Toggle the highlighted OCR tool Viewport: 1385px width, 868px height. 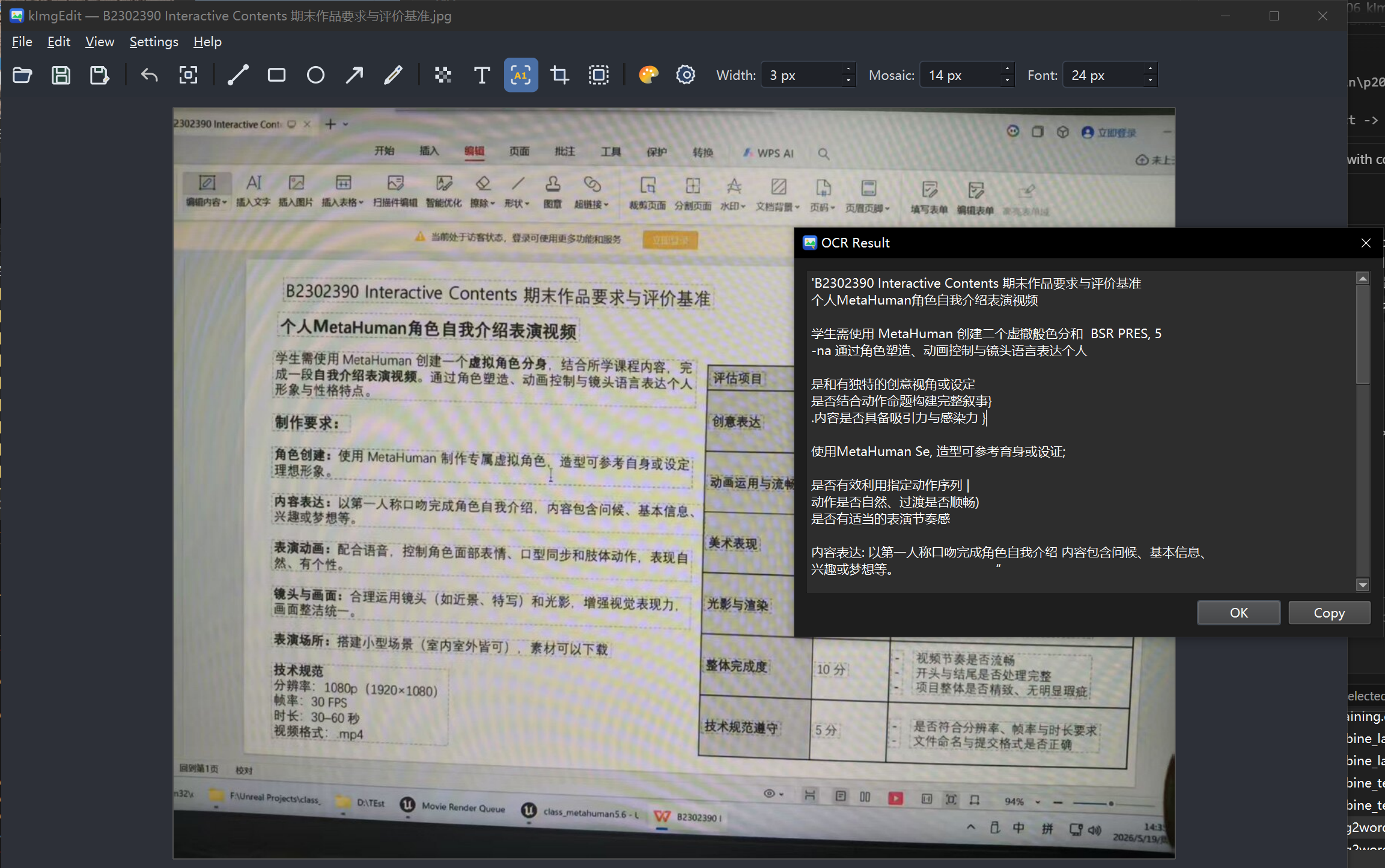[x=521, y=75]
